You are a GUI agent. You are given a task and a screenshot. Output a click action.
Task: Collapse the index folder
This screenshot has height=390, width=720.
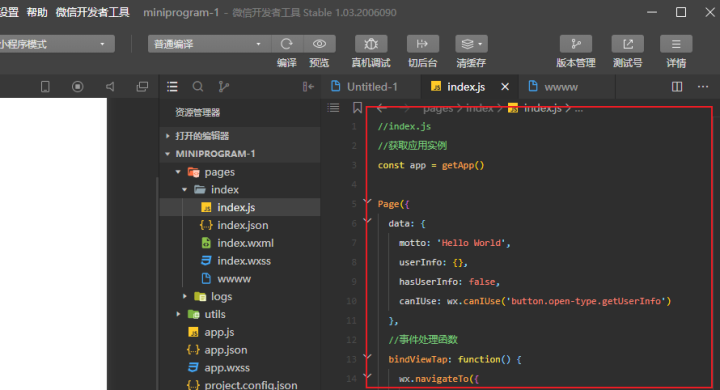(x=185, y=190)
